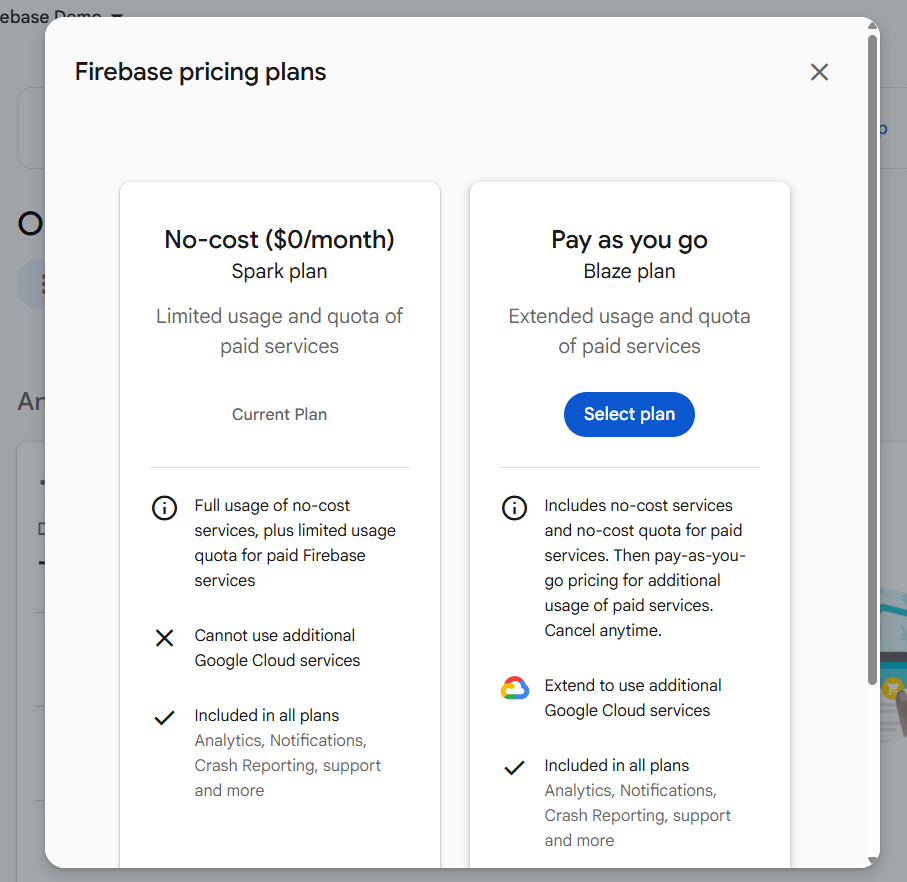Screen dimensions: 907x882
Task: Open the Firebase Demo project dropdown arrow
Action: (117, 16)
